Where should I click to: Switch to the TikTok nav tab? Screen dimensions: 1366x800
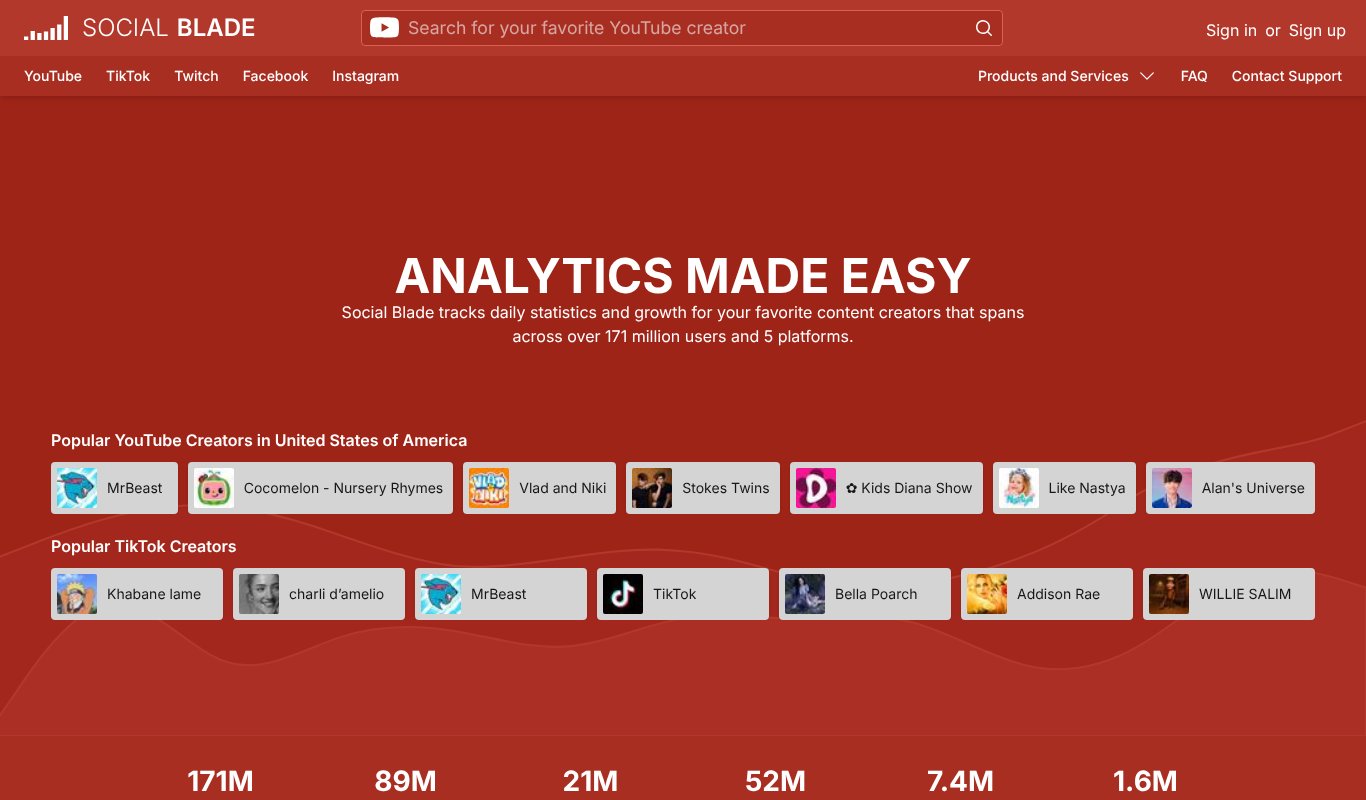click(128, 76)
